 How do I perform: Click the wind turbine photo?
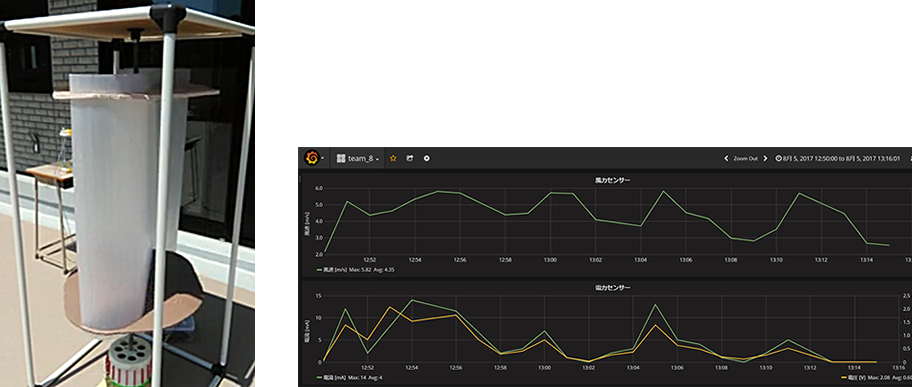127,193
